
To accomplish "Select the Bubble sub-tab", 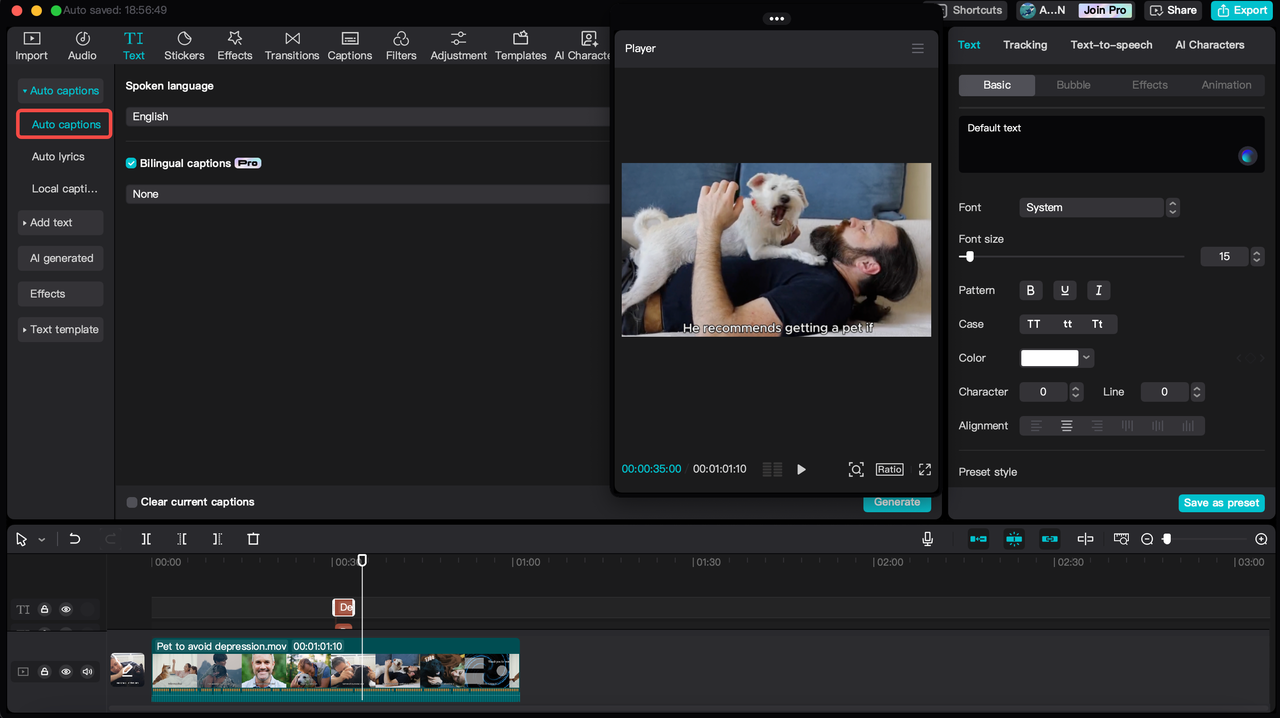I will pyautogui.click(x=1073, y=85).
